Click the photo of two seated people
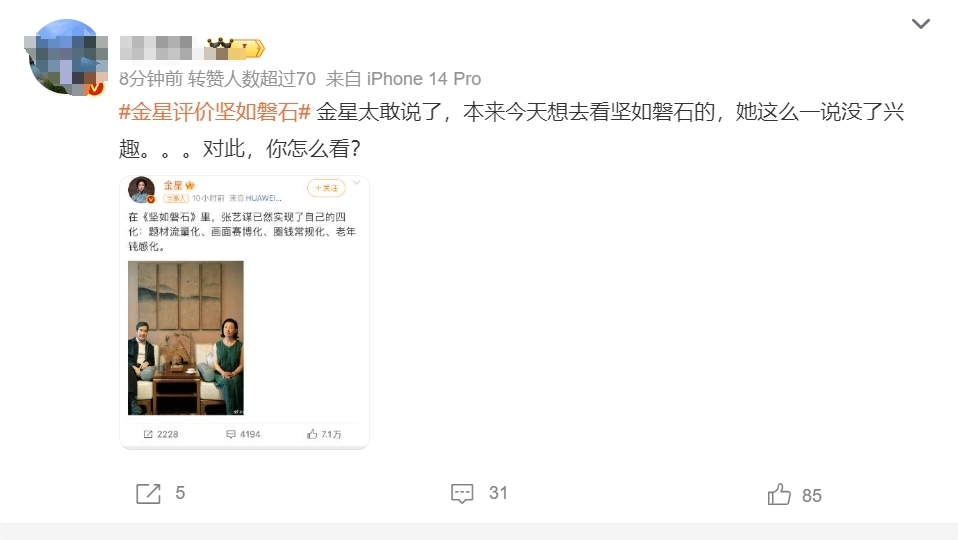Viewport: 958px width, 540px height. [x=186, y=338]
